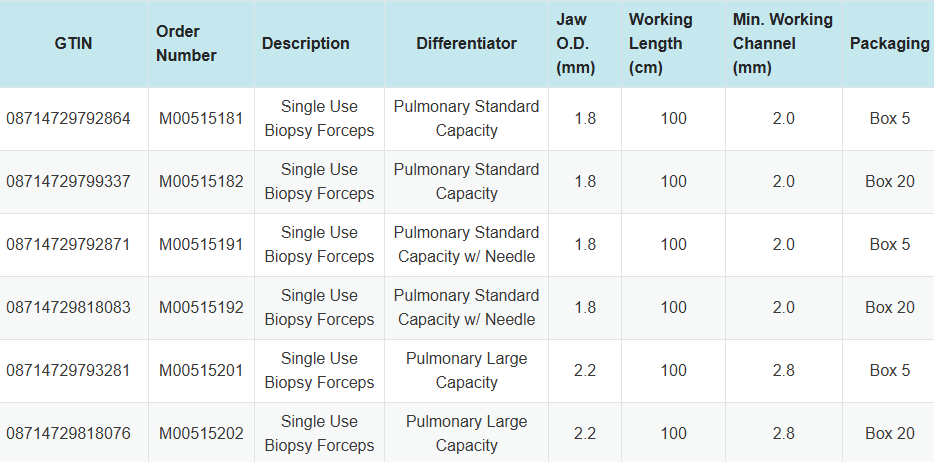Click Box 5 in the M00515191 row
This screenshot has width=934, height=462.
(889, 244)
